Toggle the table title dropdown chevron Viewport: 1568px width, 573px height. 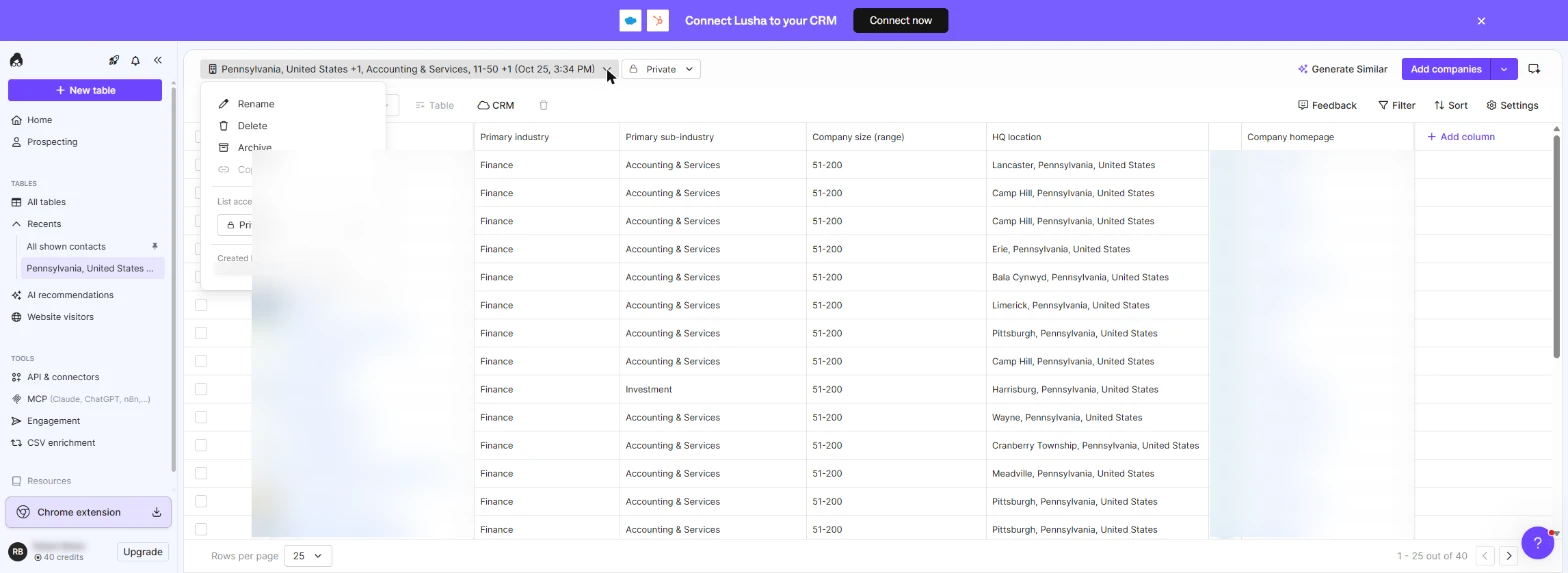(x=607, y=69)
